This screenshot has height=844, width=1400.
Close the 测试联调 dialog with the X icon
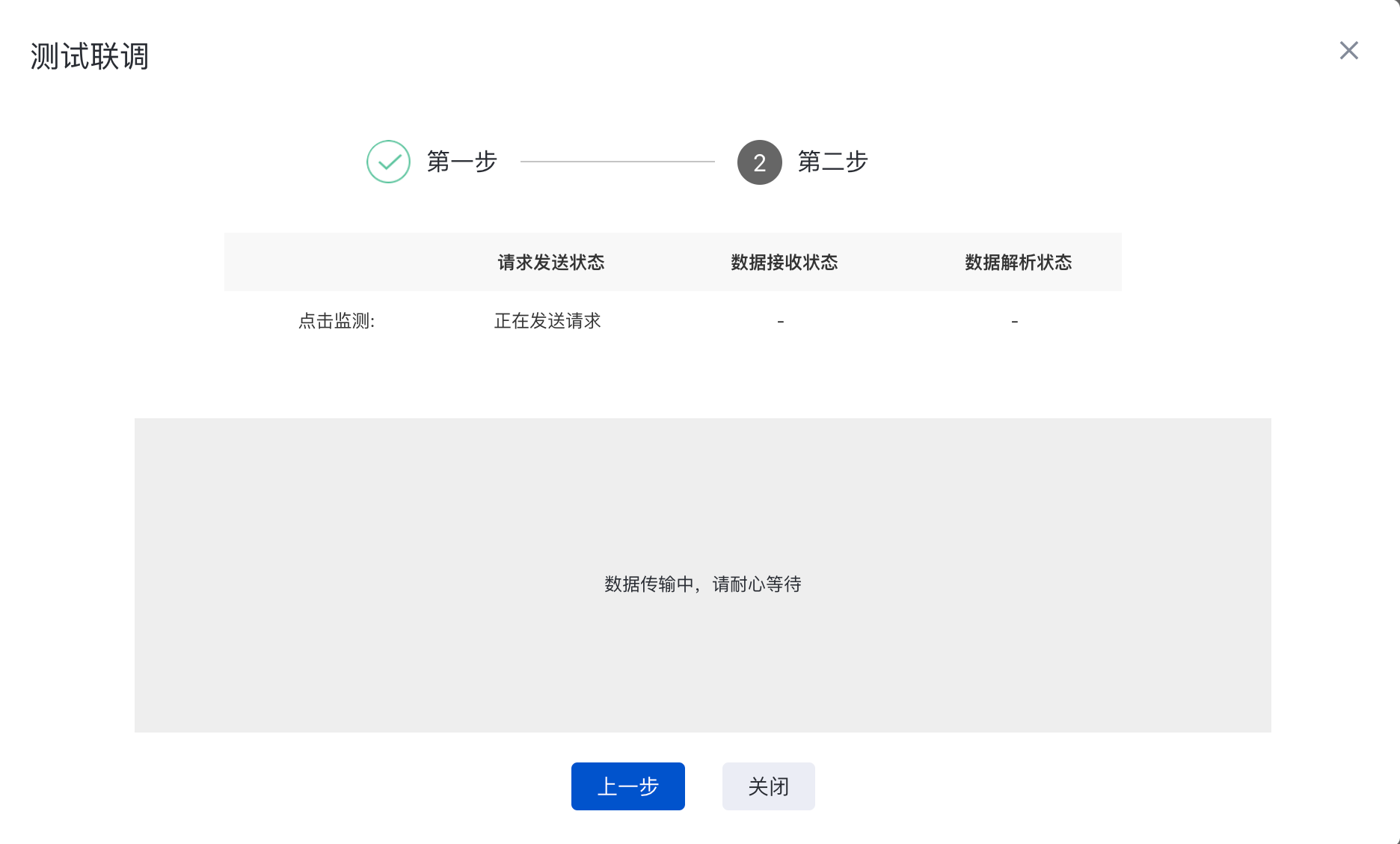pyautogui.click(x=1348, y=50)
